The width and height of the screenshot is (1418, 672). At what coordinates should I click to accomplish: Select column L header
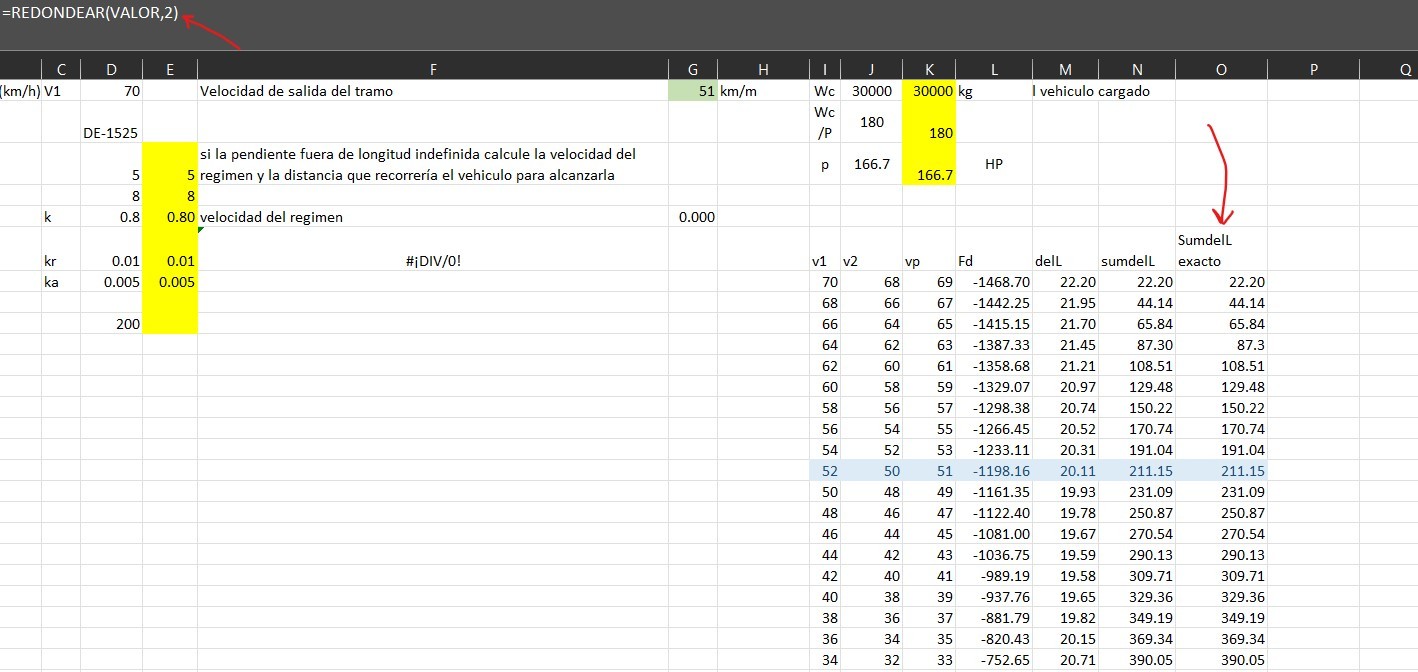click(x=994, y=69)
